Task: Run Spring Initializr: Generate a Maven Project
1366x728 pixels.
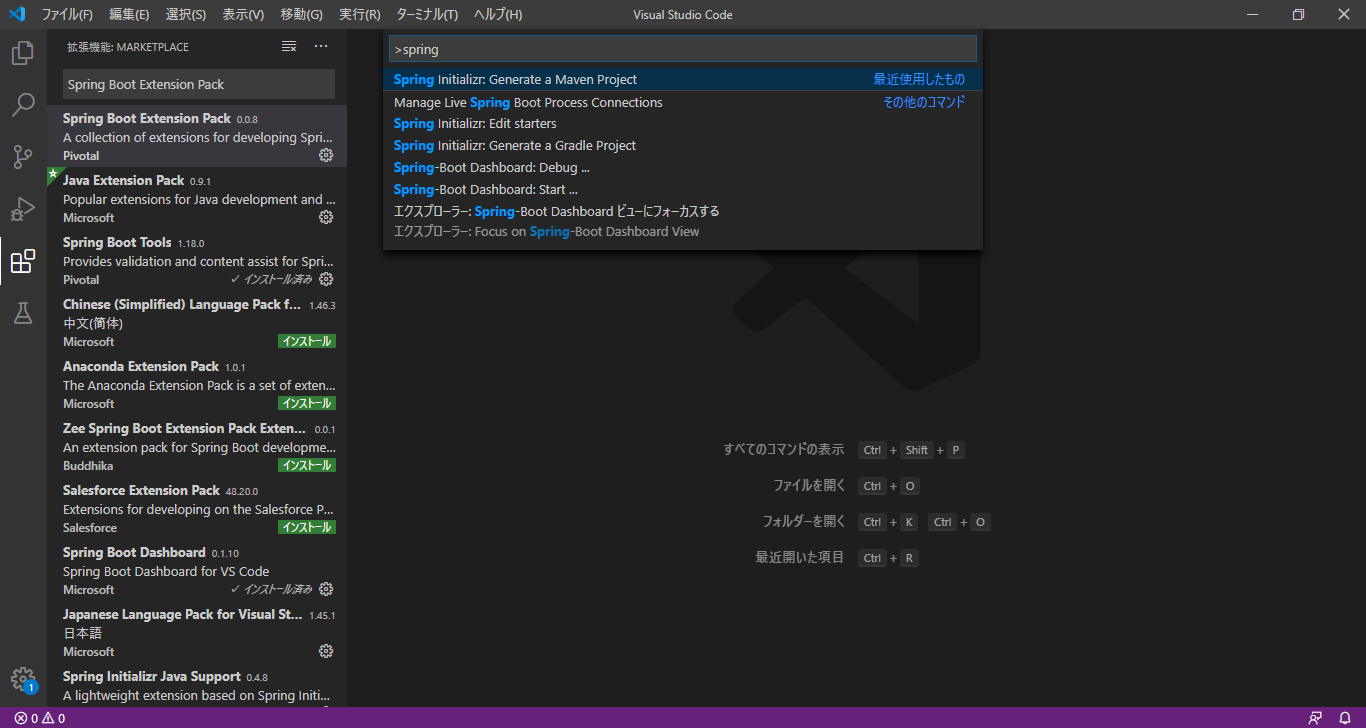Action: 682,79
